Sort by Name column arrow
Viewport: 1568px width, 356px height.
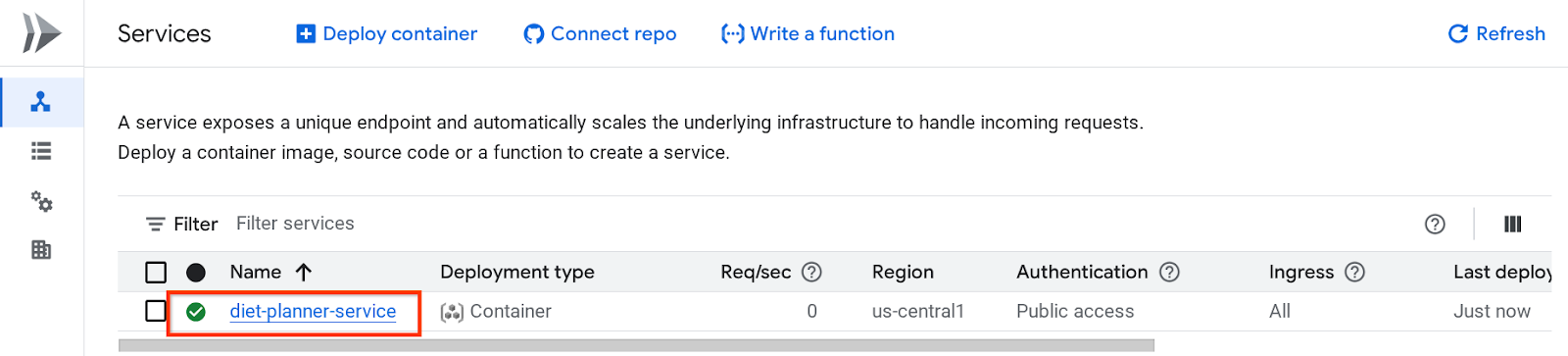click(304, 272)
